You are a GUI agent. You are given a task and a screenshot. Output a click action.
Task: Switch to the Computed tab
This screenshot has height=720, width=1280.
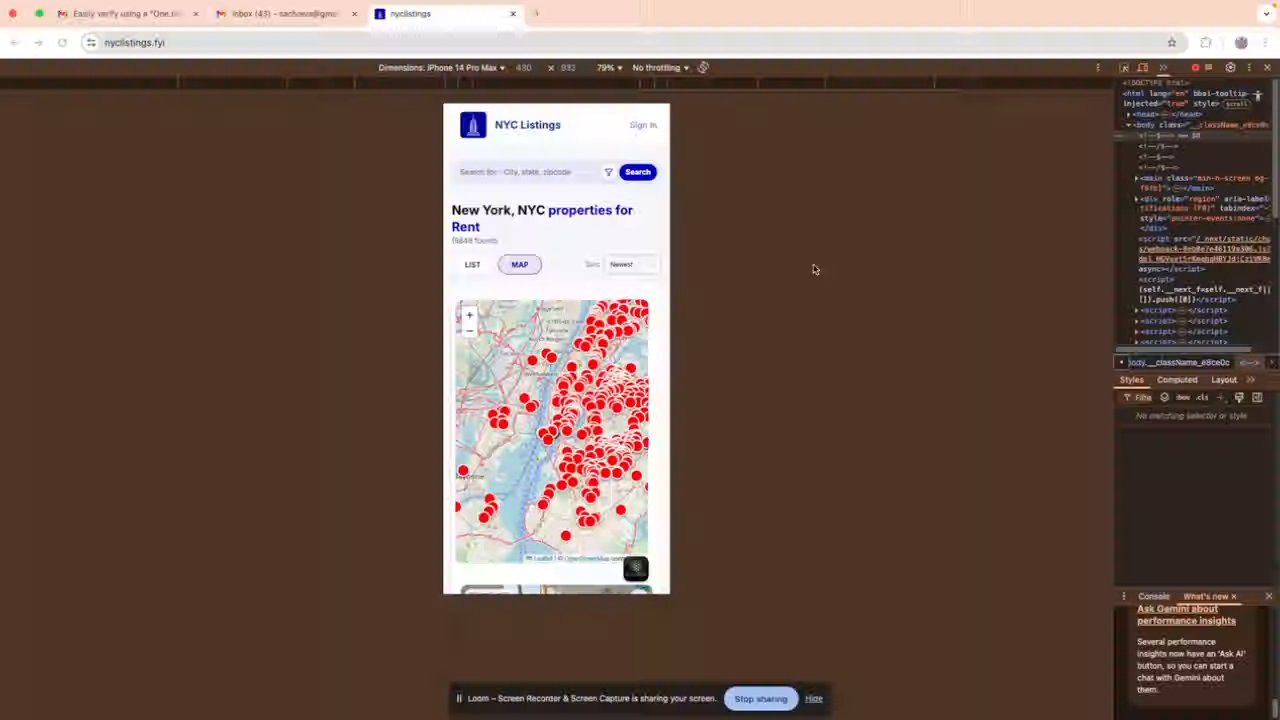(x=1177, y=380)
